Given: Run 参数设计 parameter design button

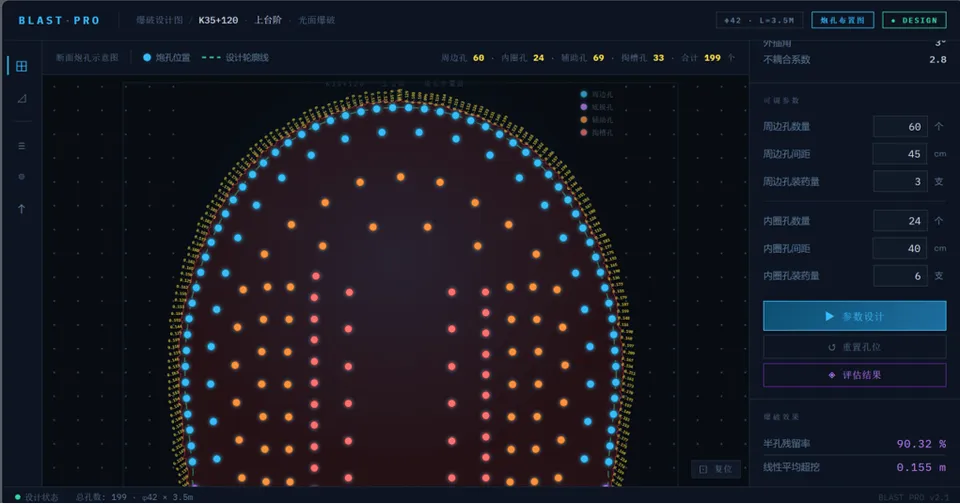Looking at the screenshot, I should pos(854,316).
